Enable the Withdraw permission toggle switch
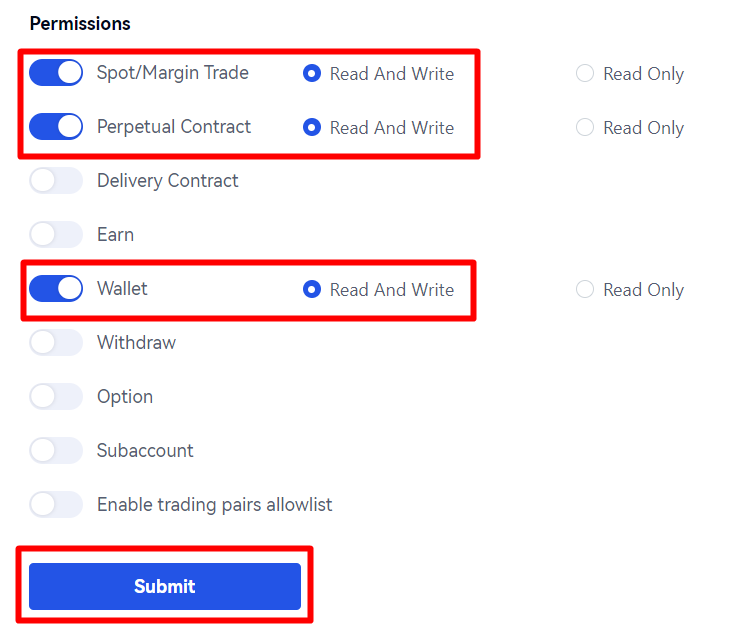Image resolution: width=739 pixels, height=634 pixels. [56, 343]
